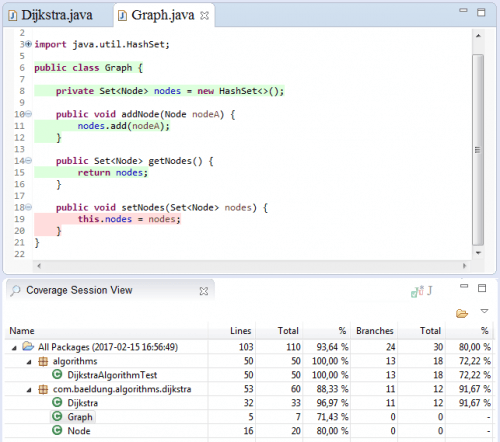Fold the setNodes method at line 18
The width and height of the screenshot is (500, 442).
[x=29, y=207]
